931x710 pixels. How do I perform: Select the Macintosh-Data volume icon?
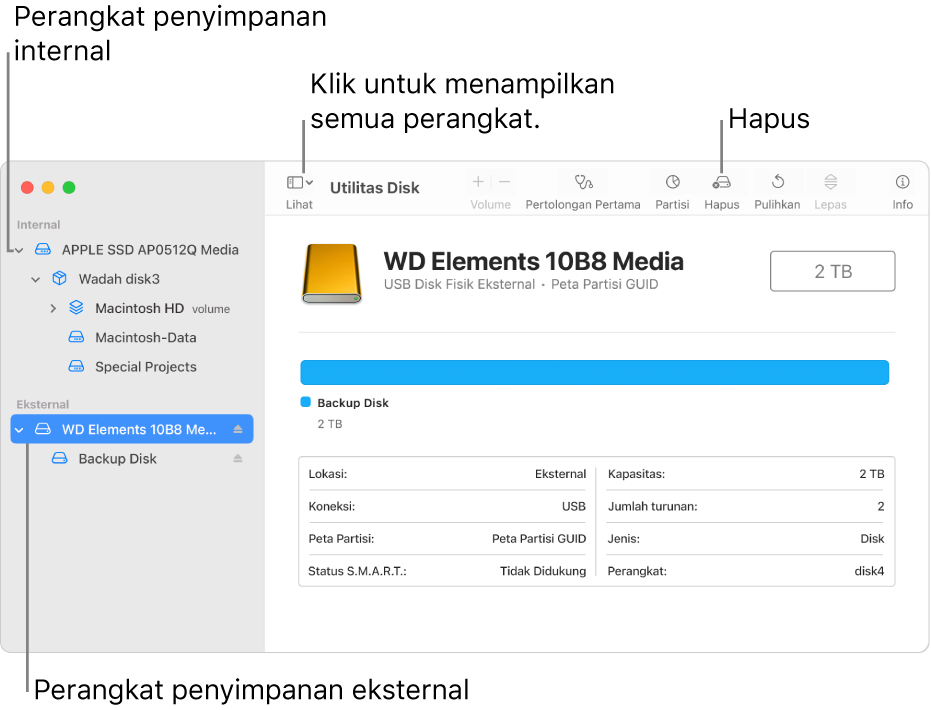[x=76, y=337]
